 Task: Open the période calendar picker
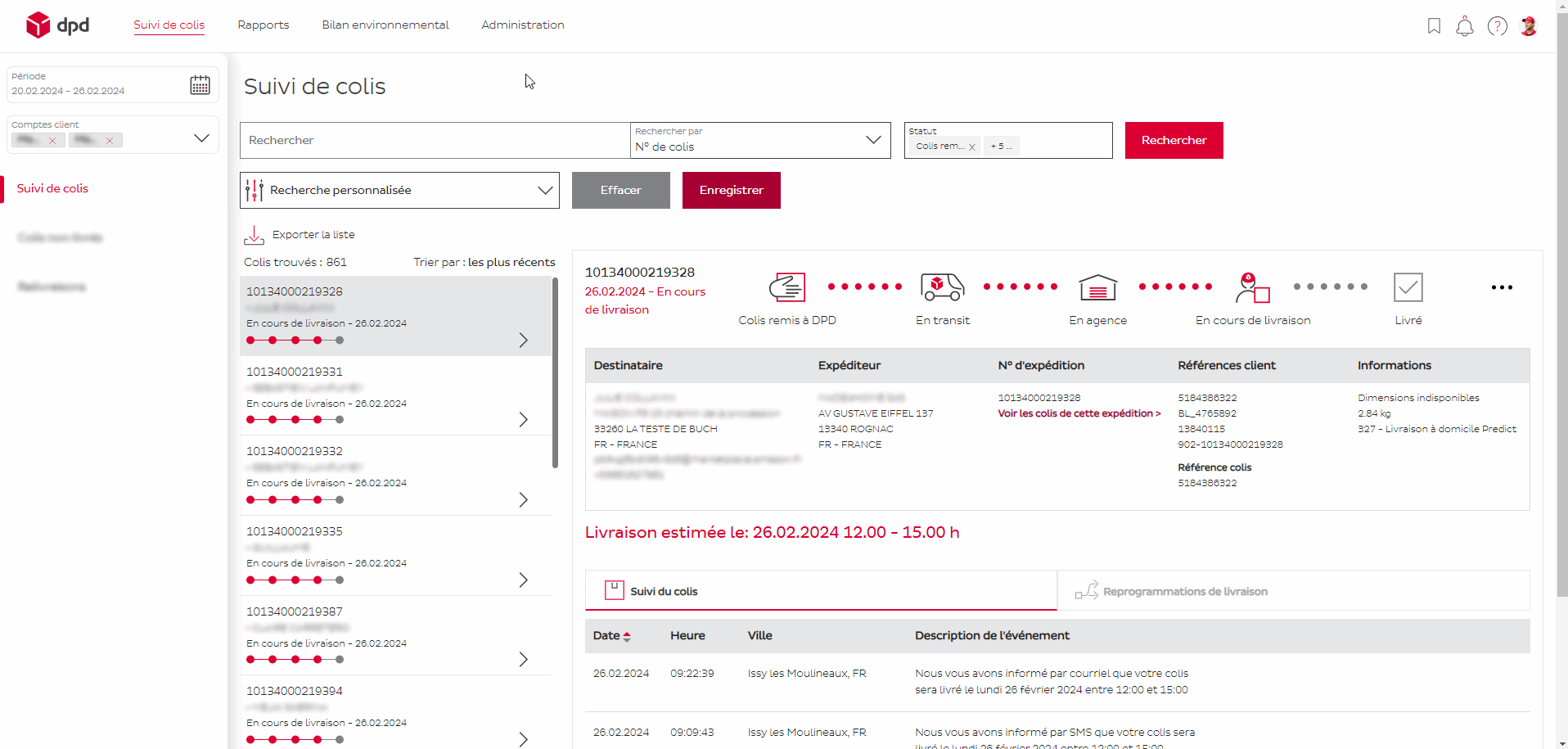[x=200, y=85]
